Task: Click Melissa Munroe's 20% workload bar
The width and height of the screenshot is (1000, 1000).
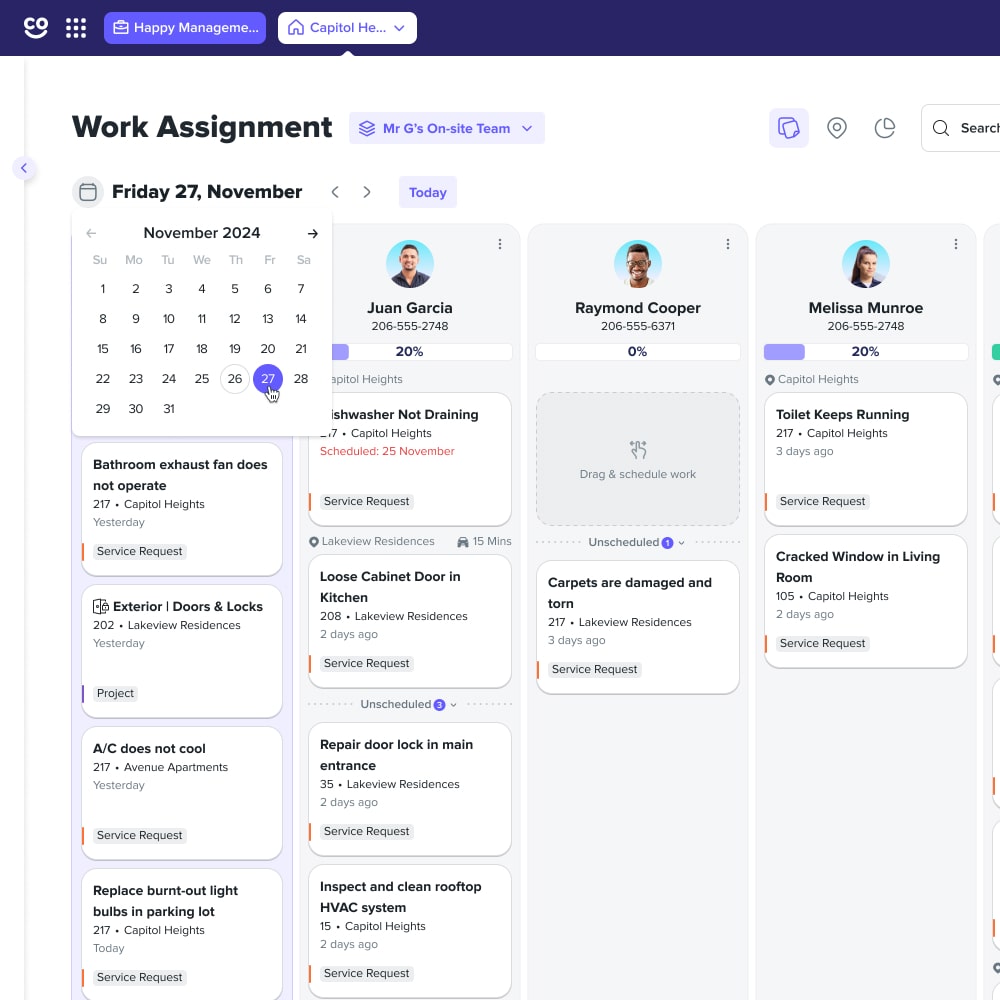Action: (x=866, y=351)
